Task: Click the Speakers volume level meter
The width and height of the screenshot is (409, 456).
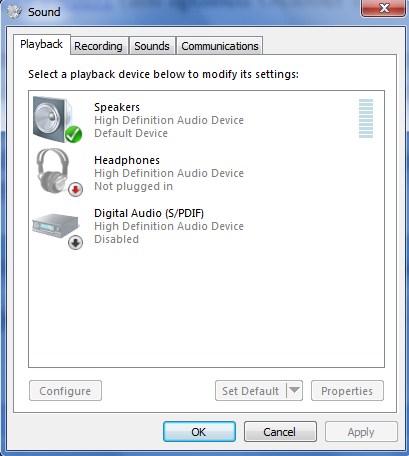Action: tap(366, 118)
